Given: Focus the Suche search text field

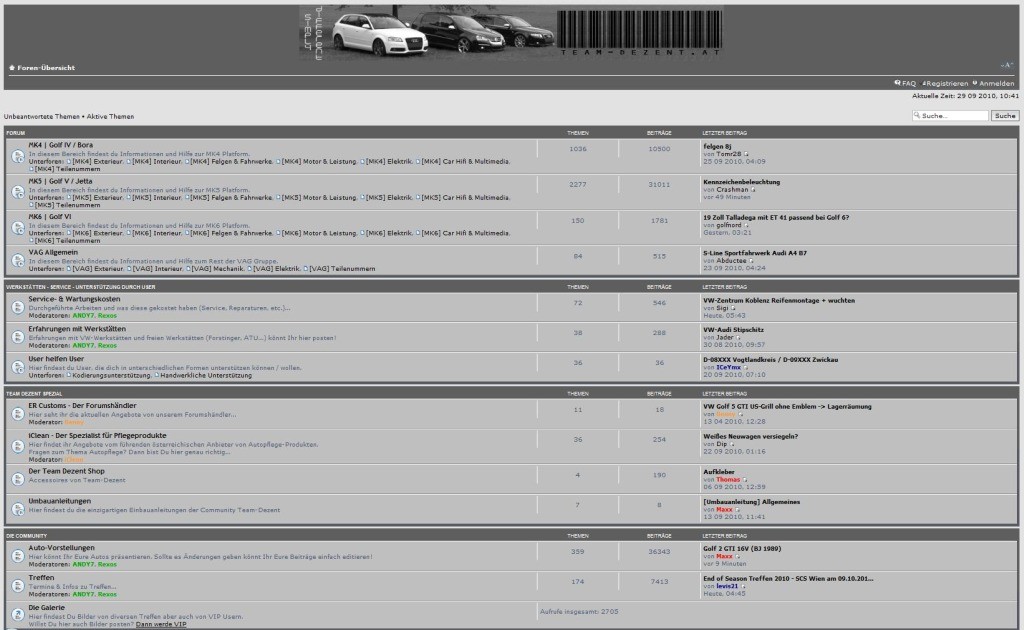Looking at the screenshot, I should (x=951, y=116).
